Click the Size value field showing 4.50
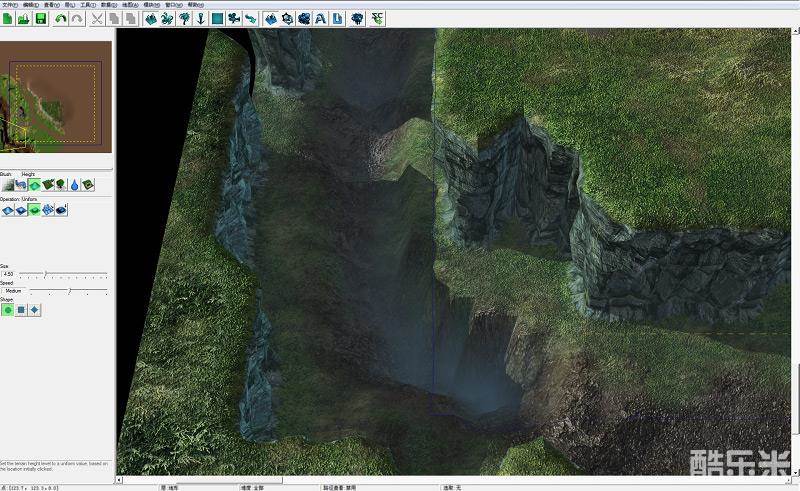 [10, 274]
